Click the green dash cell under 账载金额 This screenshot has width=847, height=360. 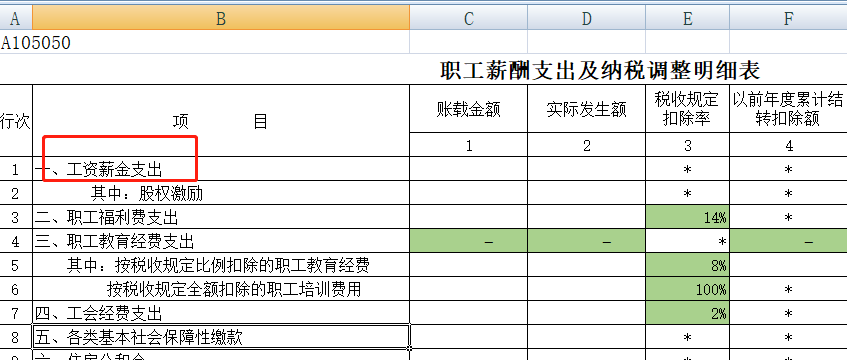pyautogui.click(x=468, y=241)
